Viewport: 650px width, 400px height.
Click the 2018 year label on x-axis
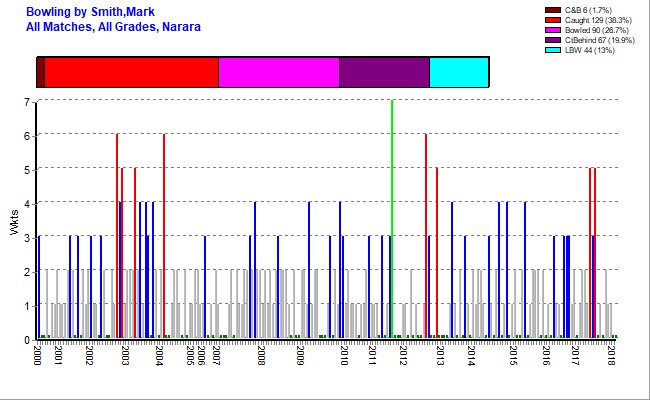click(611, 357)
